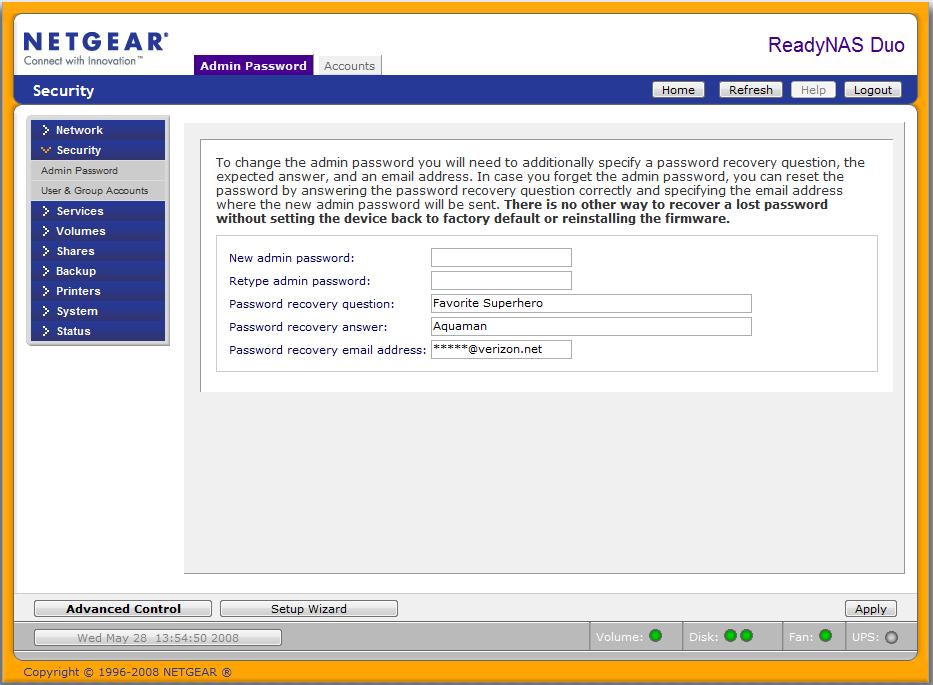Expand the Volumes menu chevron
933x685 pixels.
[x=45, y=231]
